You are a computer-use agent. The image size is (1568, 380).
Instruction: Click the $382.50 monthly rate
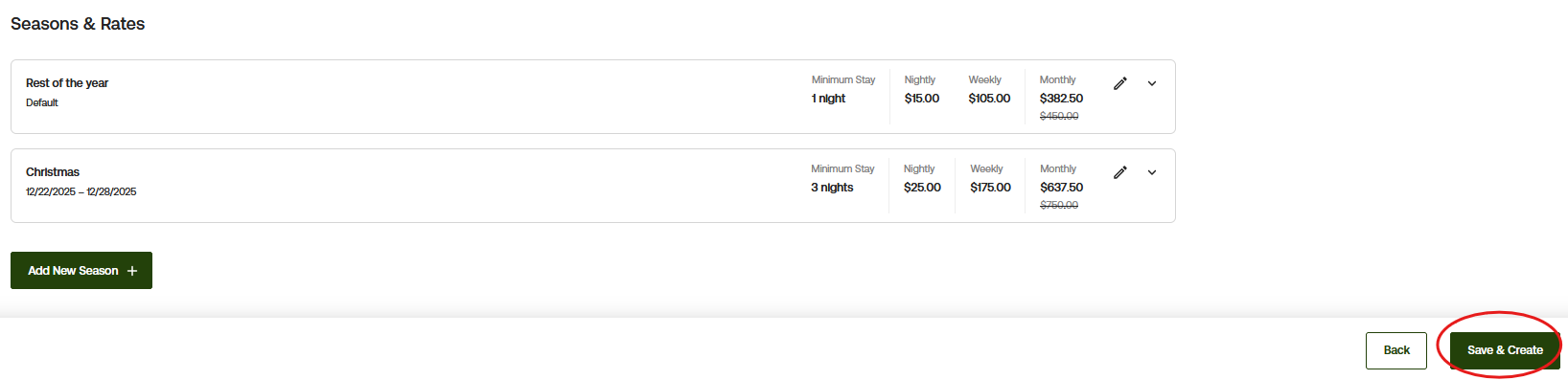click(x=1061, y=99)
